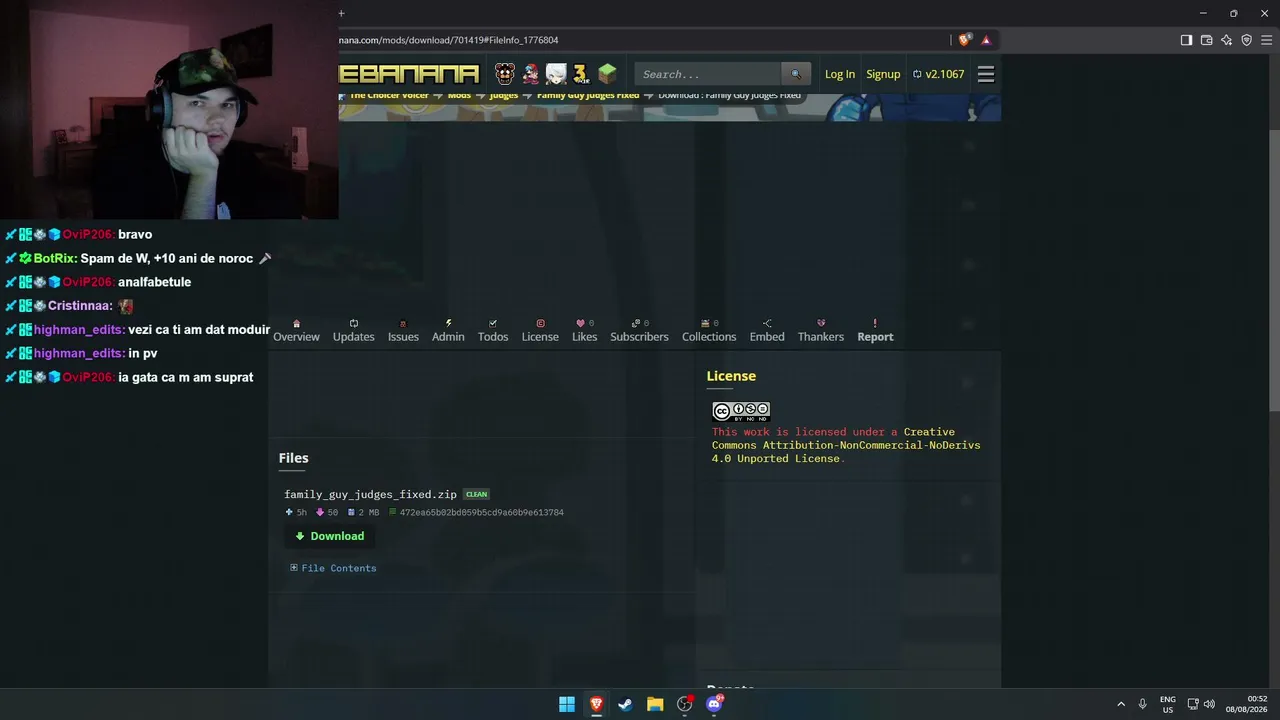Open Steam from the taskbar
This screenshot has height=720, width=1280.
point(625,704)
